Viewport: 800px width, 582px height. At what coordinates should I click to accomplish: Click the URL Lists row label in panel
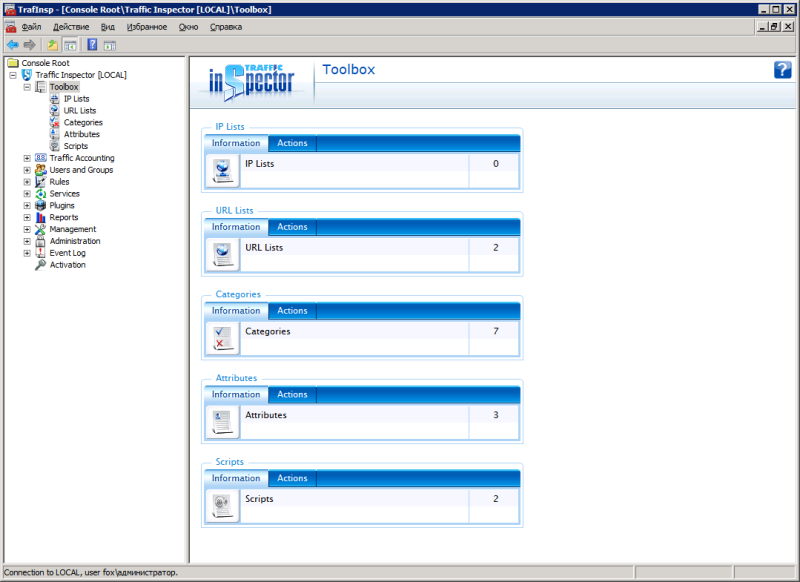pyautogui.click(x=264, y=247)
